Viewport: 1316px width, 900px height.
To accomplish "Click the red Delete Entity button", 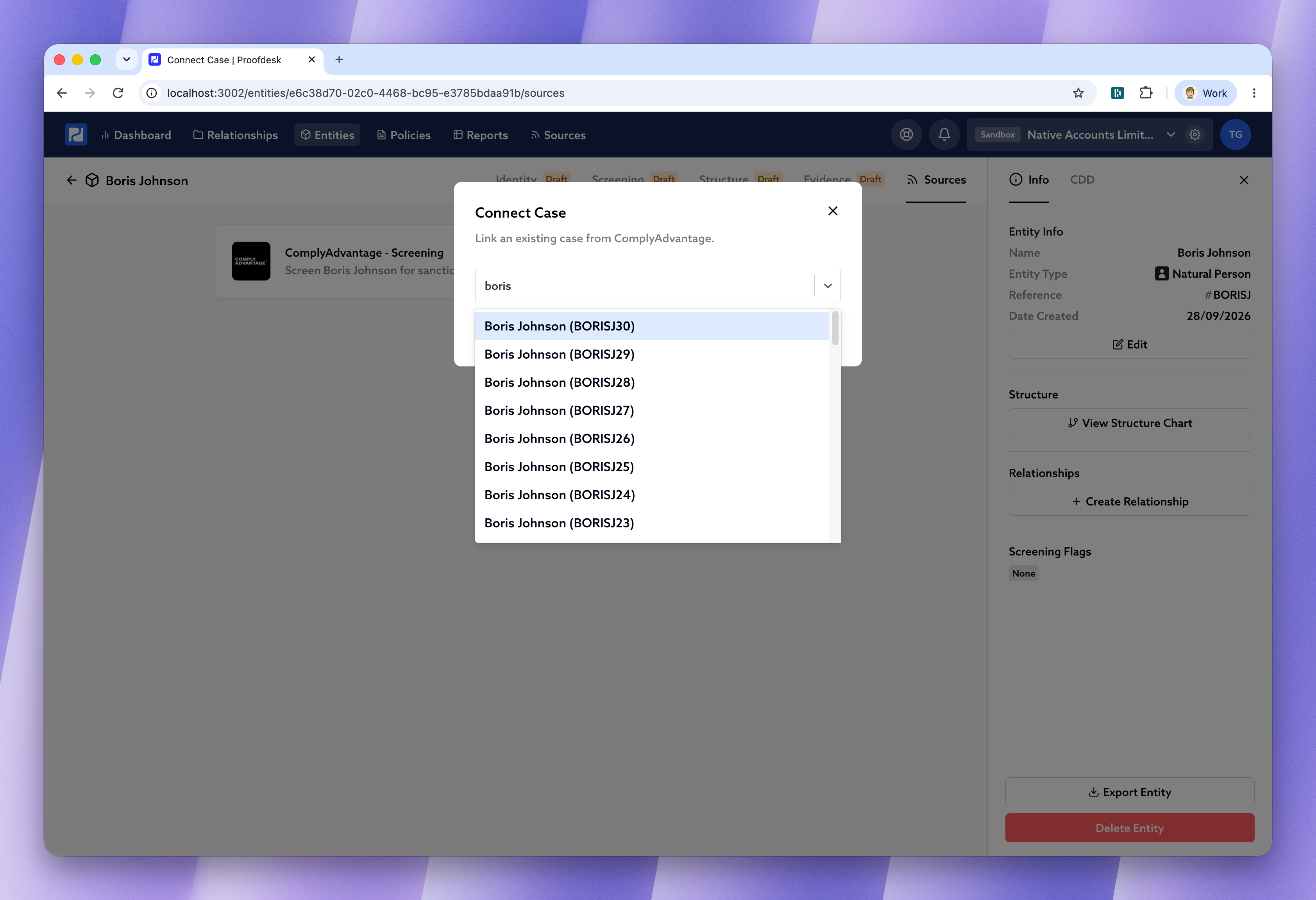I will click(1130, 828).
